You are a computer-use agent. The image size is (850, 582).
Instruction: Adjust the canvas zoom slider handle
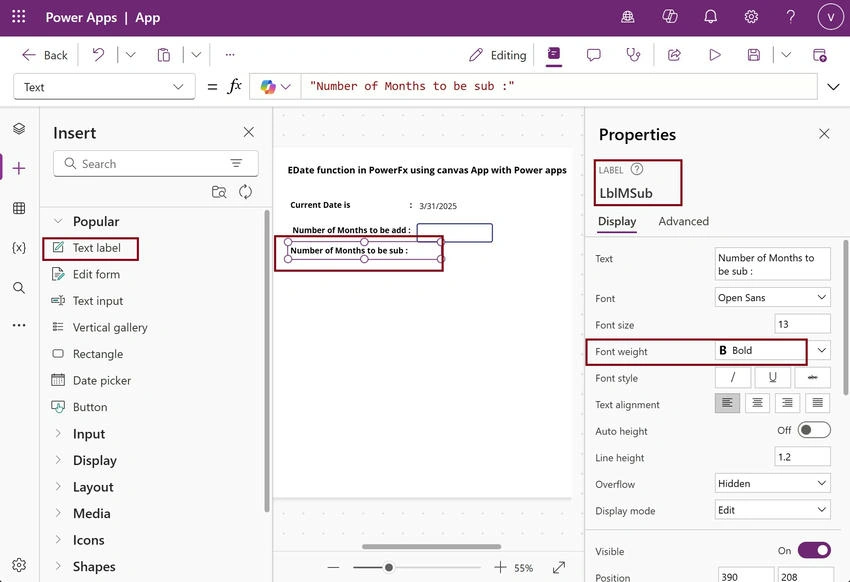pos(389,567)
